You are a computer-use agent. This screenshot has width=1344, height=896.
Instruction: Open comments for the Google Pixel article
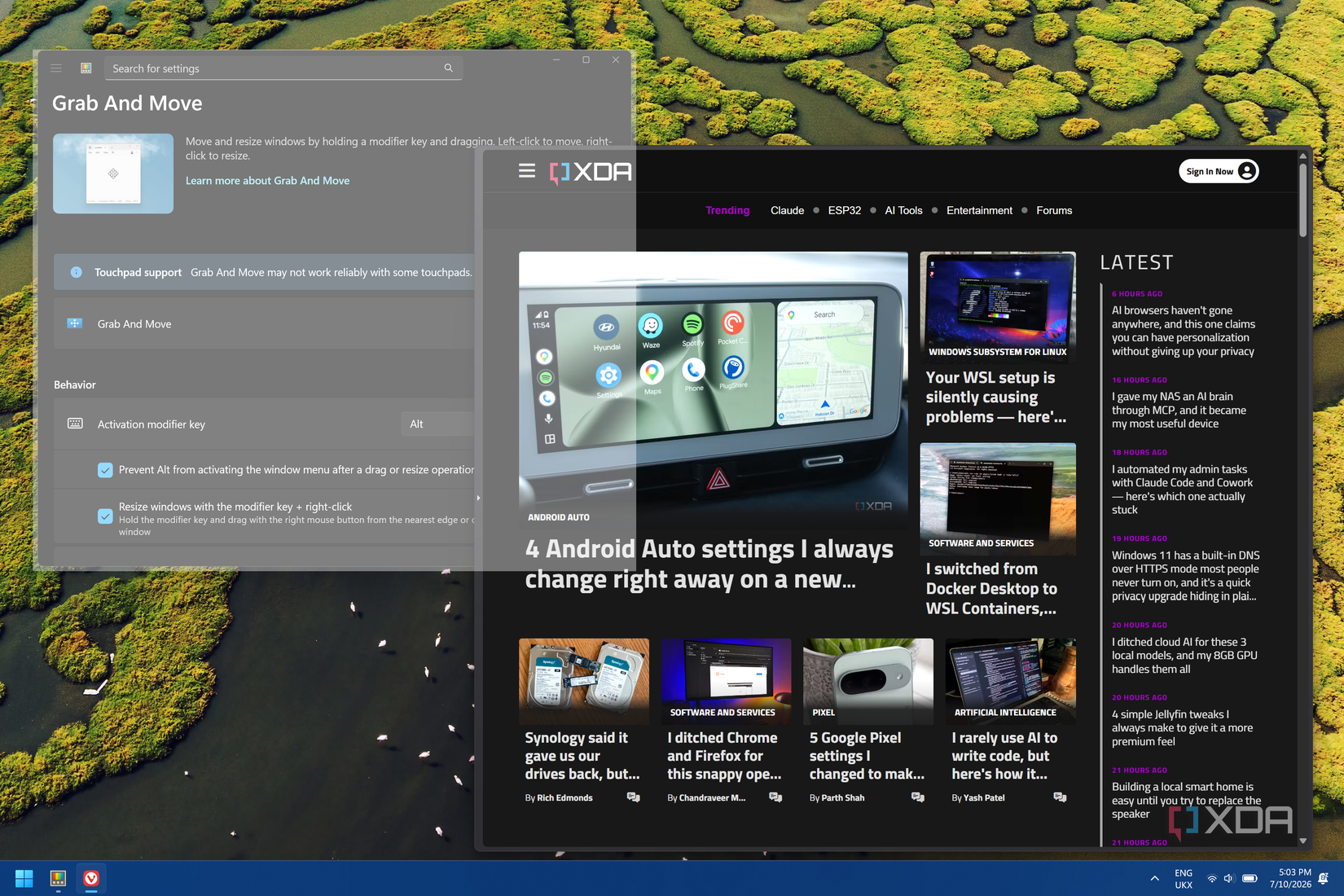click(x=918, y=797)
